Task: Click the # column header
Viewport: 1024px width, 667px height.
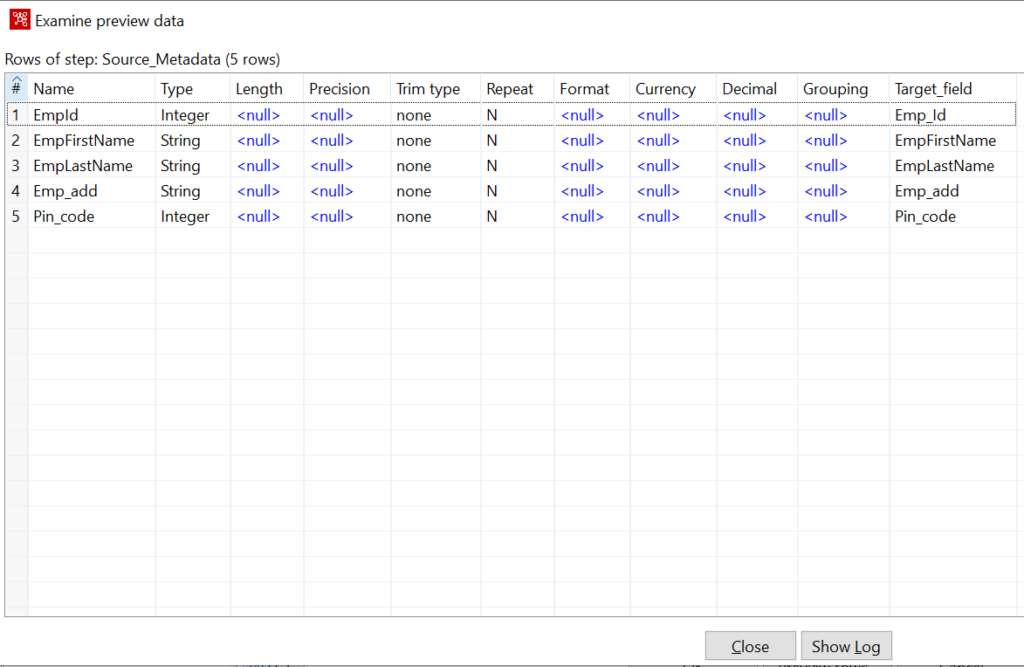Action: (x=15, y=88)
